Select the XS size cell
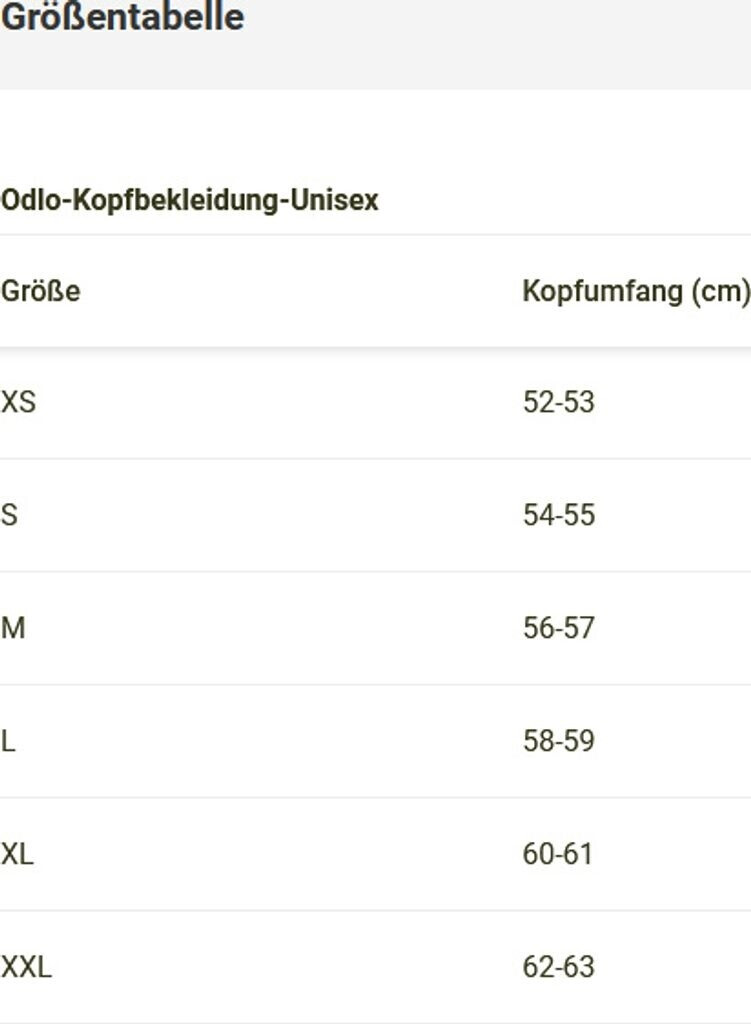This screenshot has width=751, height=1024. pos(18,402)
